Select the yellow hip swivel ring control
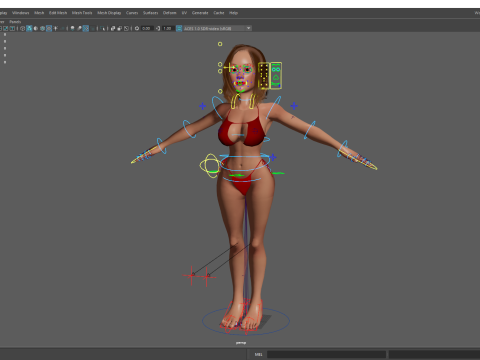The width and height of the screenshot is (480, 360). pos(210,165)
